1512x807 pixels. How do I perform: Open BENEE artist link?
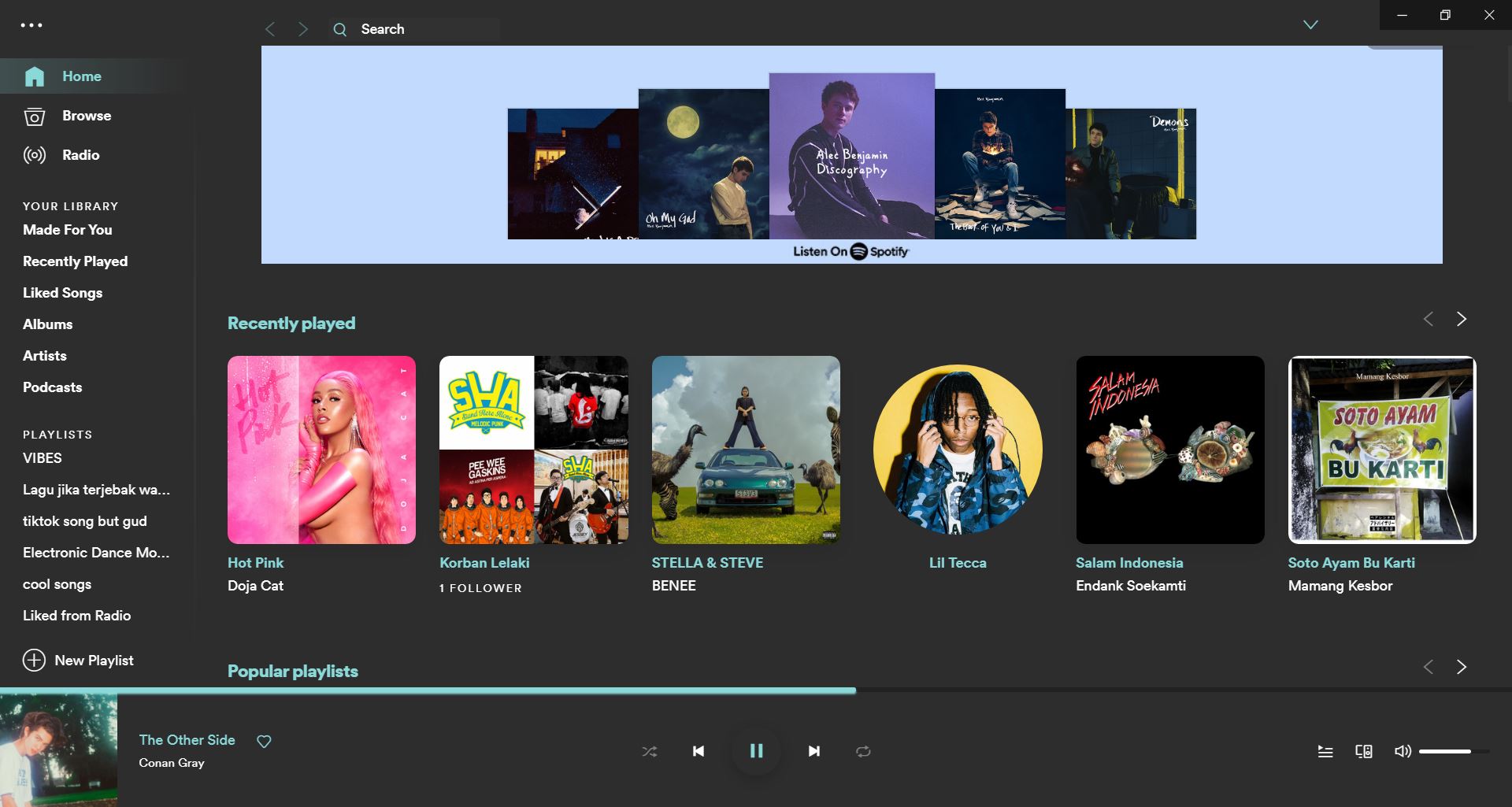click(674, 586)
